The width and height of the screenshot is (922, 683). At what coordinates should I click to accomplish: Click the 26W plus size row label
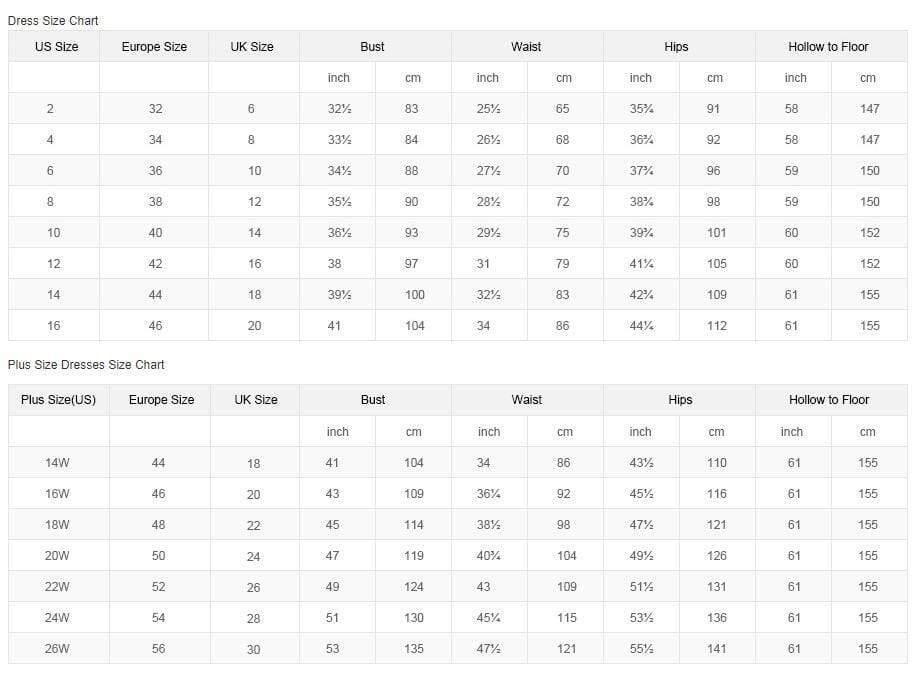[57, 649]
